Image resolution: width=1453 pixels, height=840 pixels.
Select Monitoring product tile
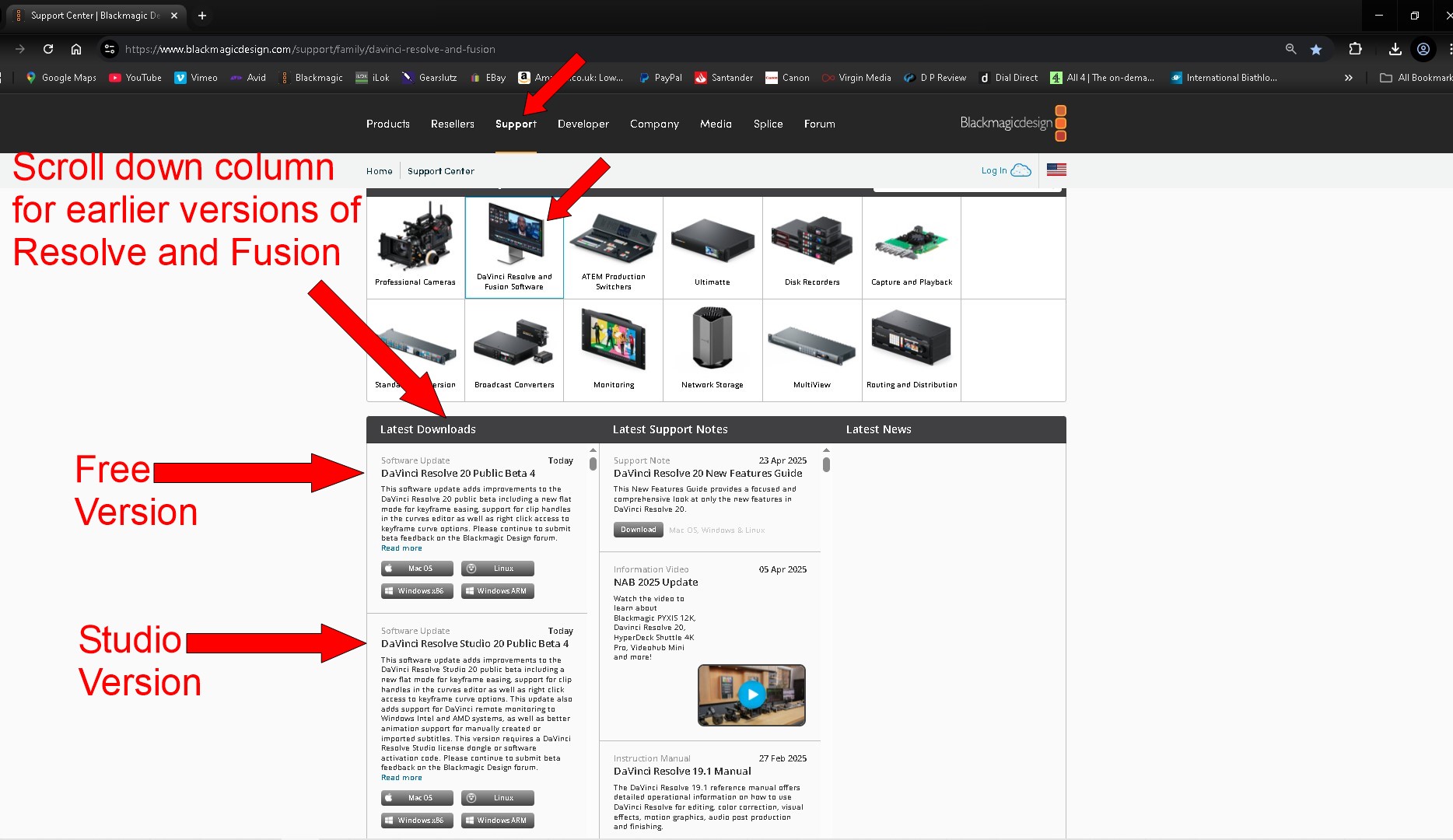coord(614,350)
